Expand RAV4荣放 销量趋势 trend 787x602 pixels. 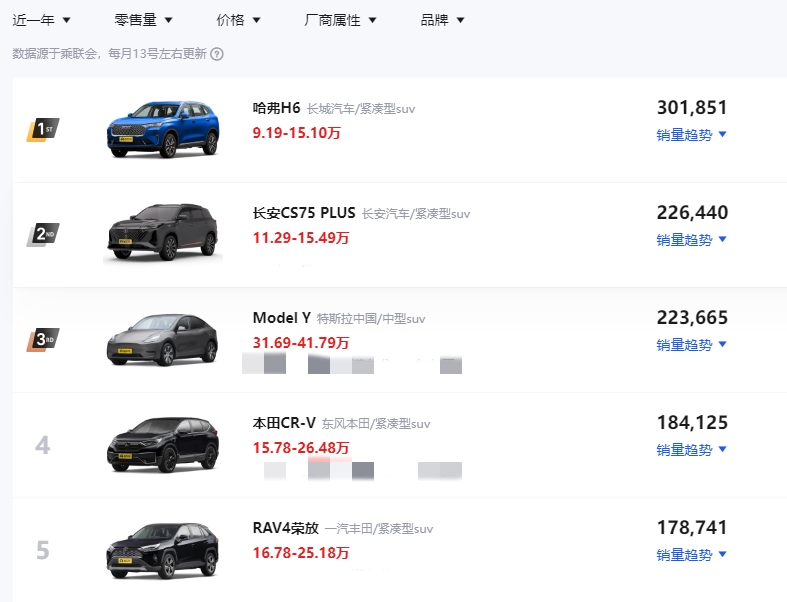click(x=691, y=555)
